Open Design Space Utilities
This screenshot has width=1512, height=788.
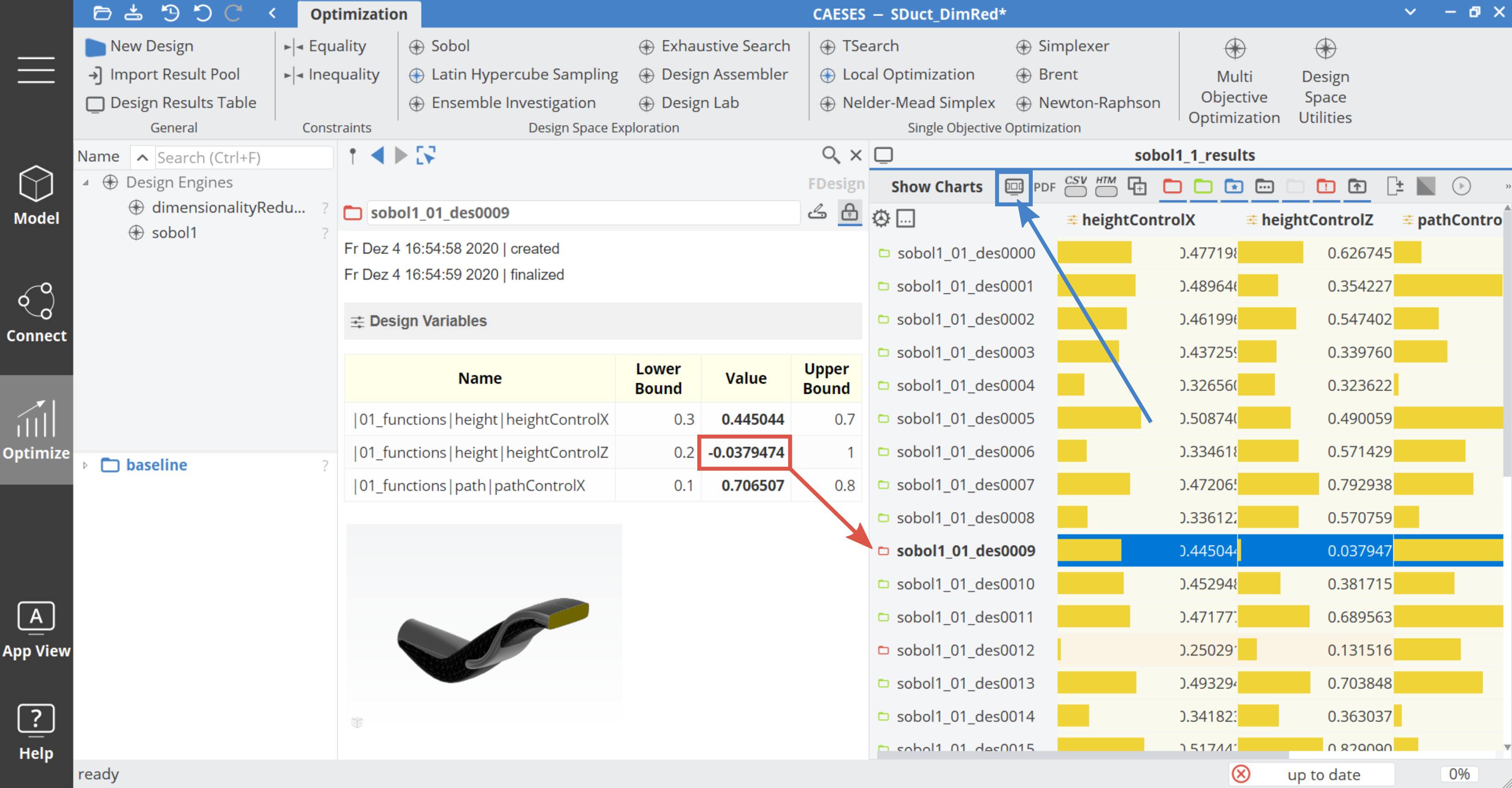coord(1325,82)
